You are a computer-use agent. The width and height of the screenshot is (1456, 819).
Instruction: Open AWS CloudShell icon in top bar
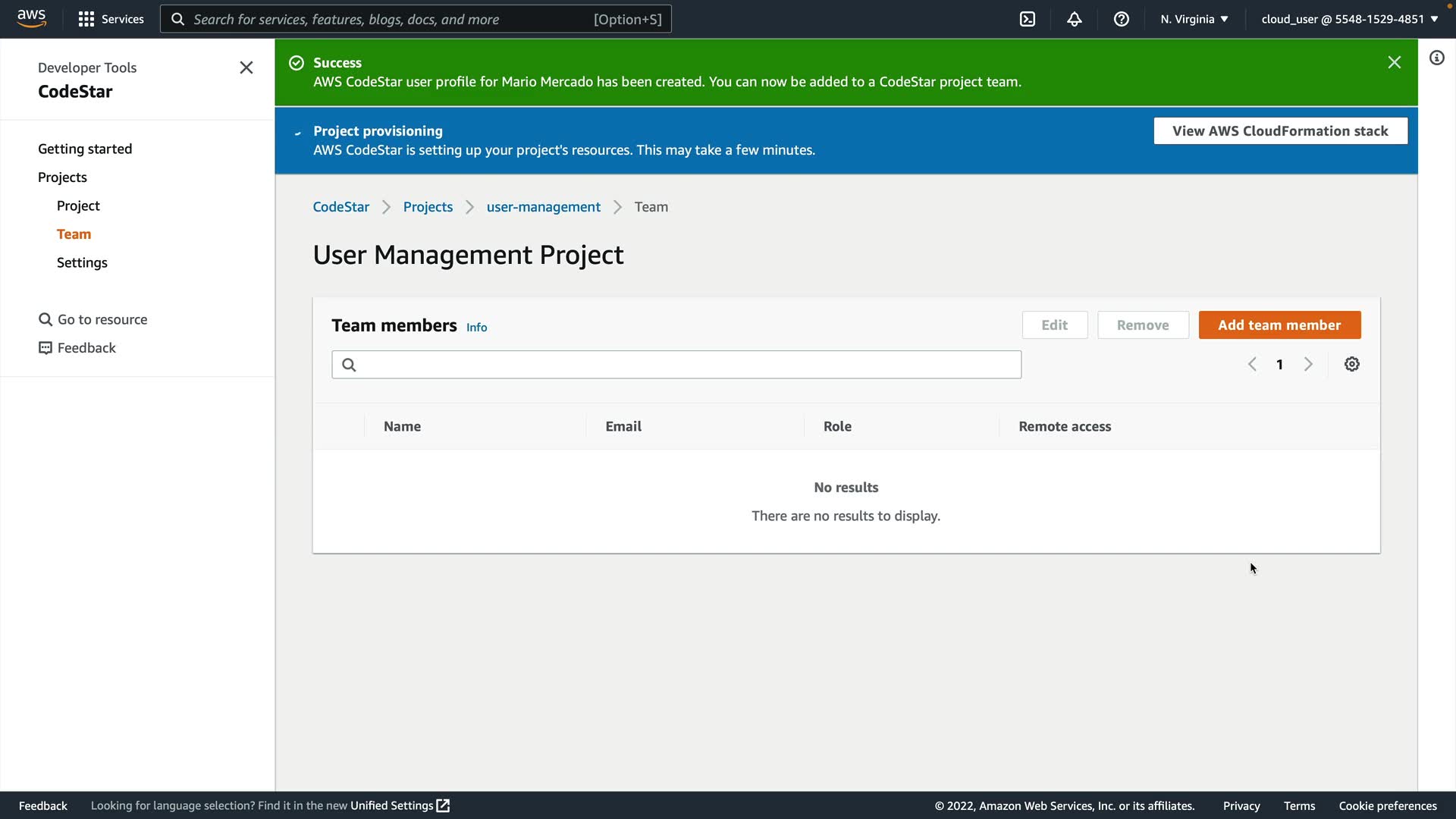click(1028, 19)
